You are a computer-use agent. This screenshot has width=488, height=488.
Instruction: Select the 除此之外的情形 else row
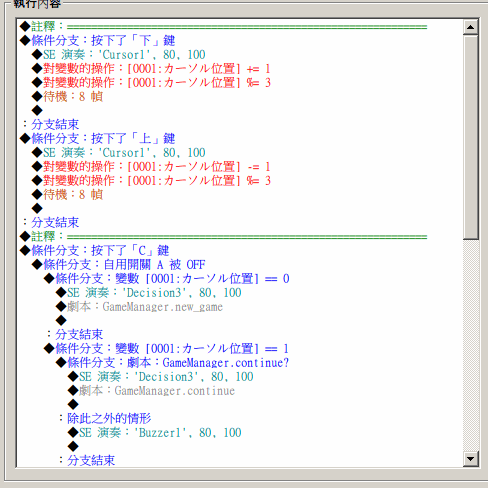(104, 418)
